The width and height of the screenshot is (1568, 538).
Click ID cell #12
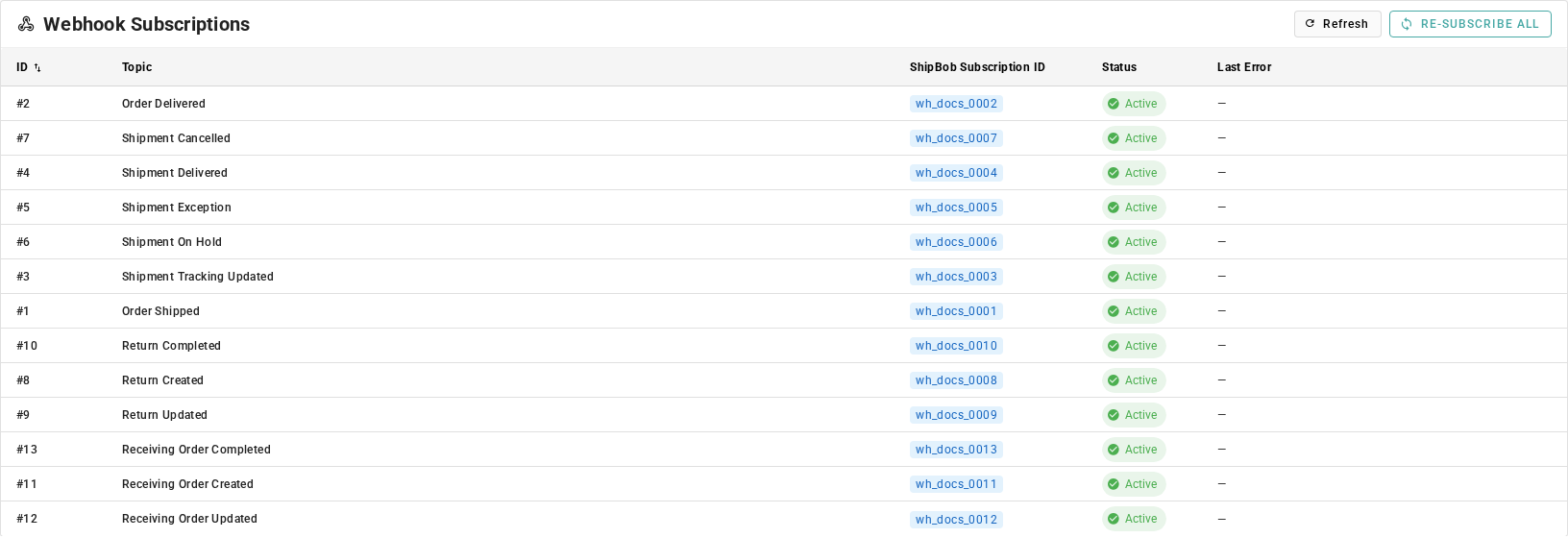[27, 519]
